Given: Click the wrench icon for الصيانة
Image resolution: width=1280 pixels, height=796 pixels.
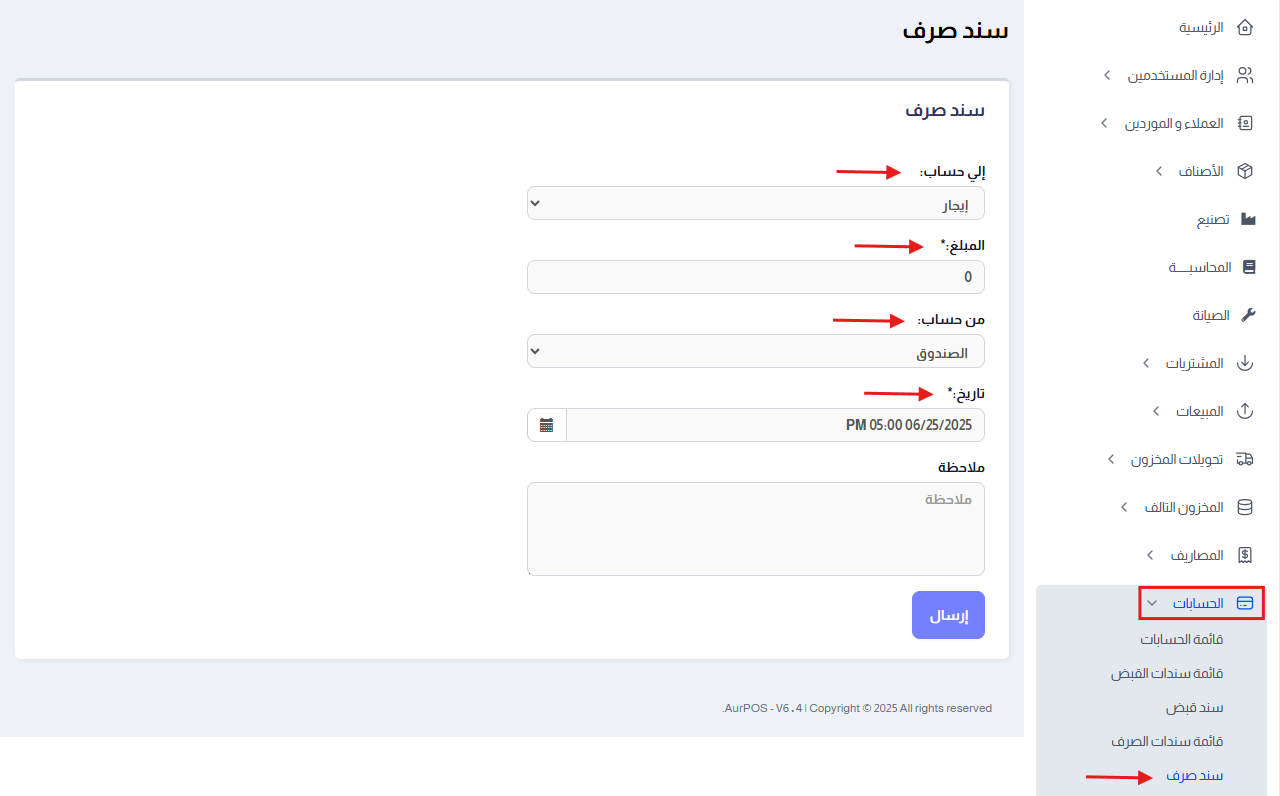Looking at the screenshot, I should coord(1248,315).
